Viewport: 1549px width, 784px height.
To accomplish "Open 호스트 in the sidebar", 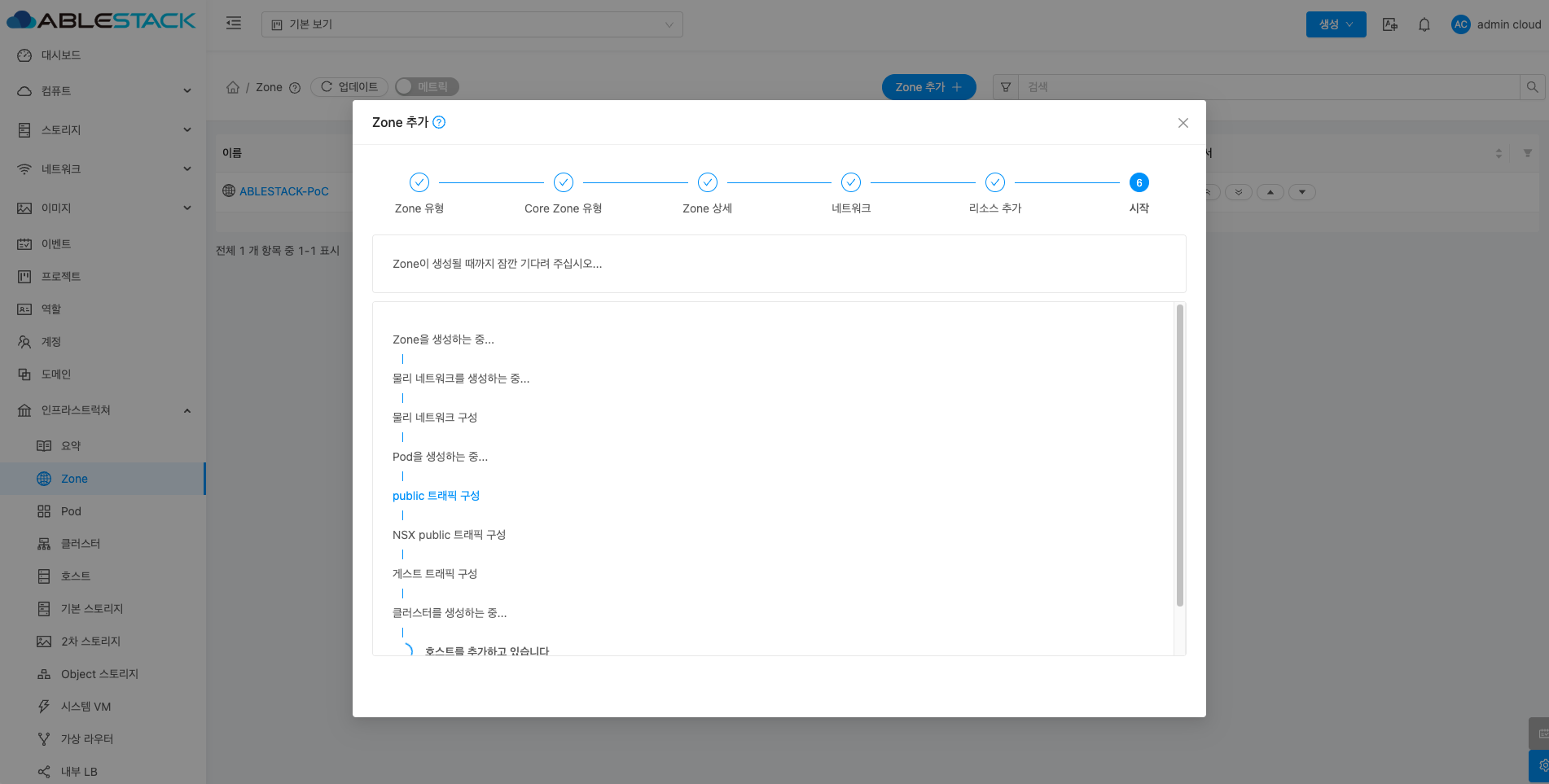I will click(103, 576).
